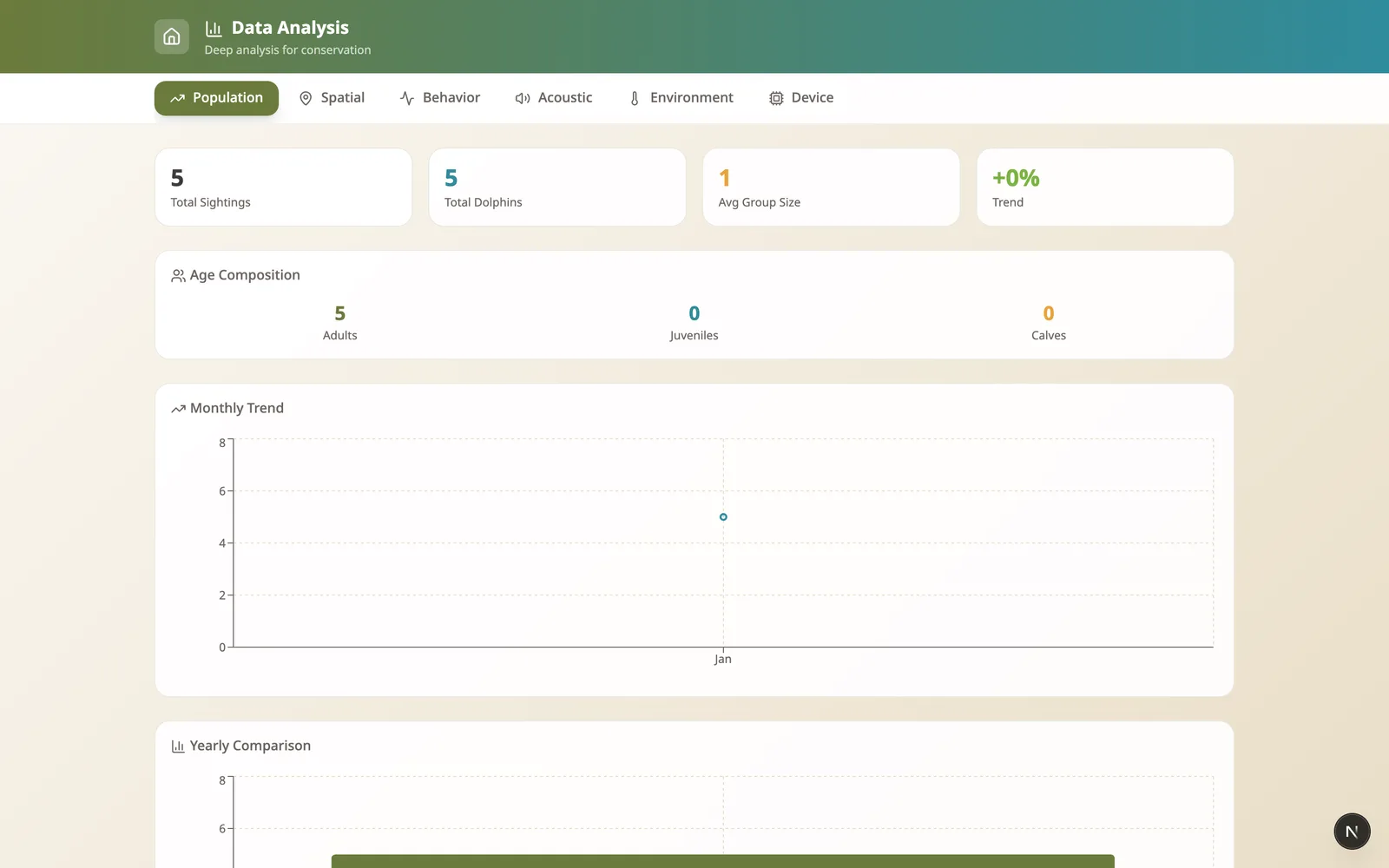Show the Environment tab

[x=681, y=98]
